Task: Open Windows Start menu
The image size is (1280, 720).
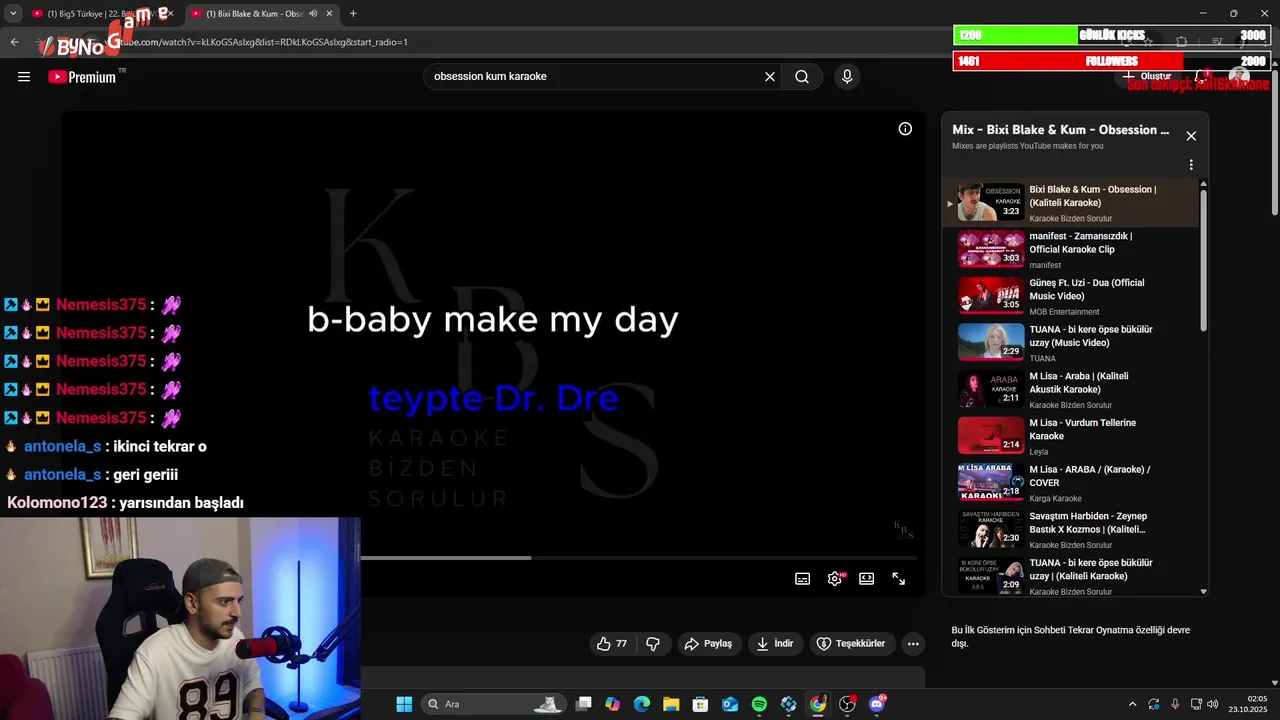Action: [x=404, y=704]
